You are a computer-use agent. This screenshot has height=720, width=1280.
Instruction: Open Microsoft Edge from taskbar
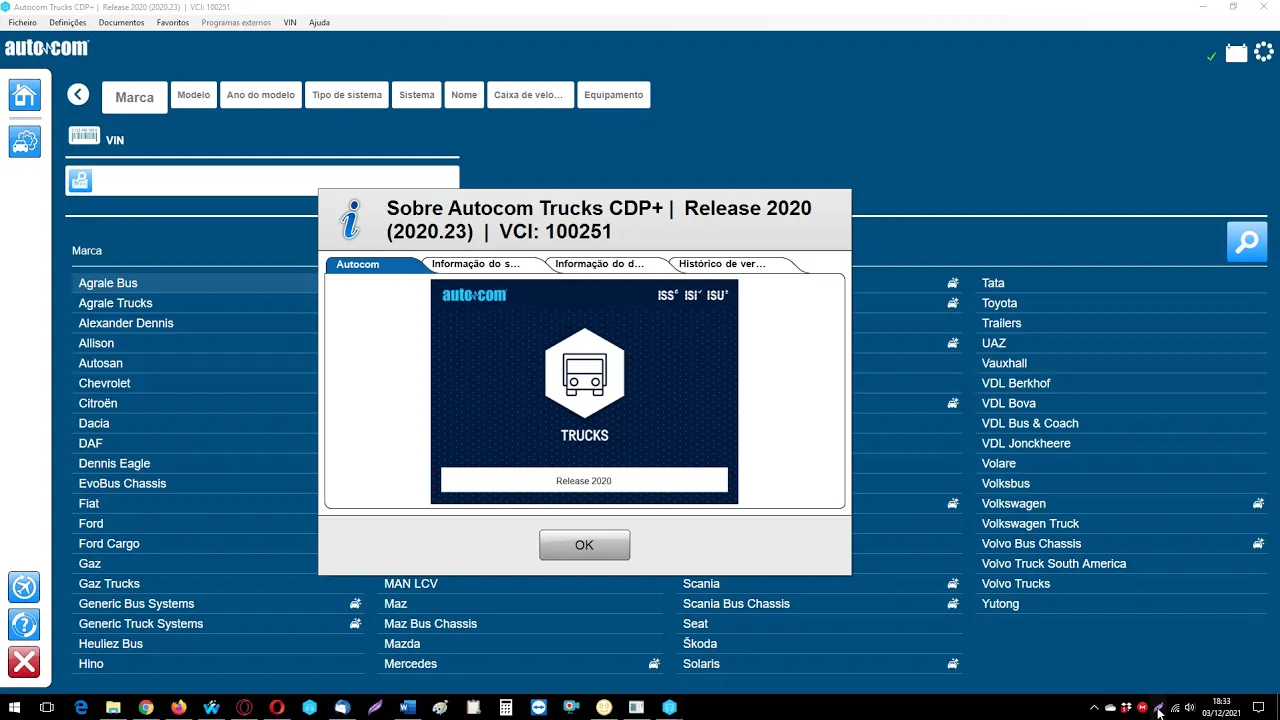pos(81,707)
